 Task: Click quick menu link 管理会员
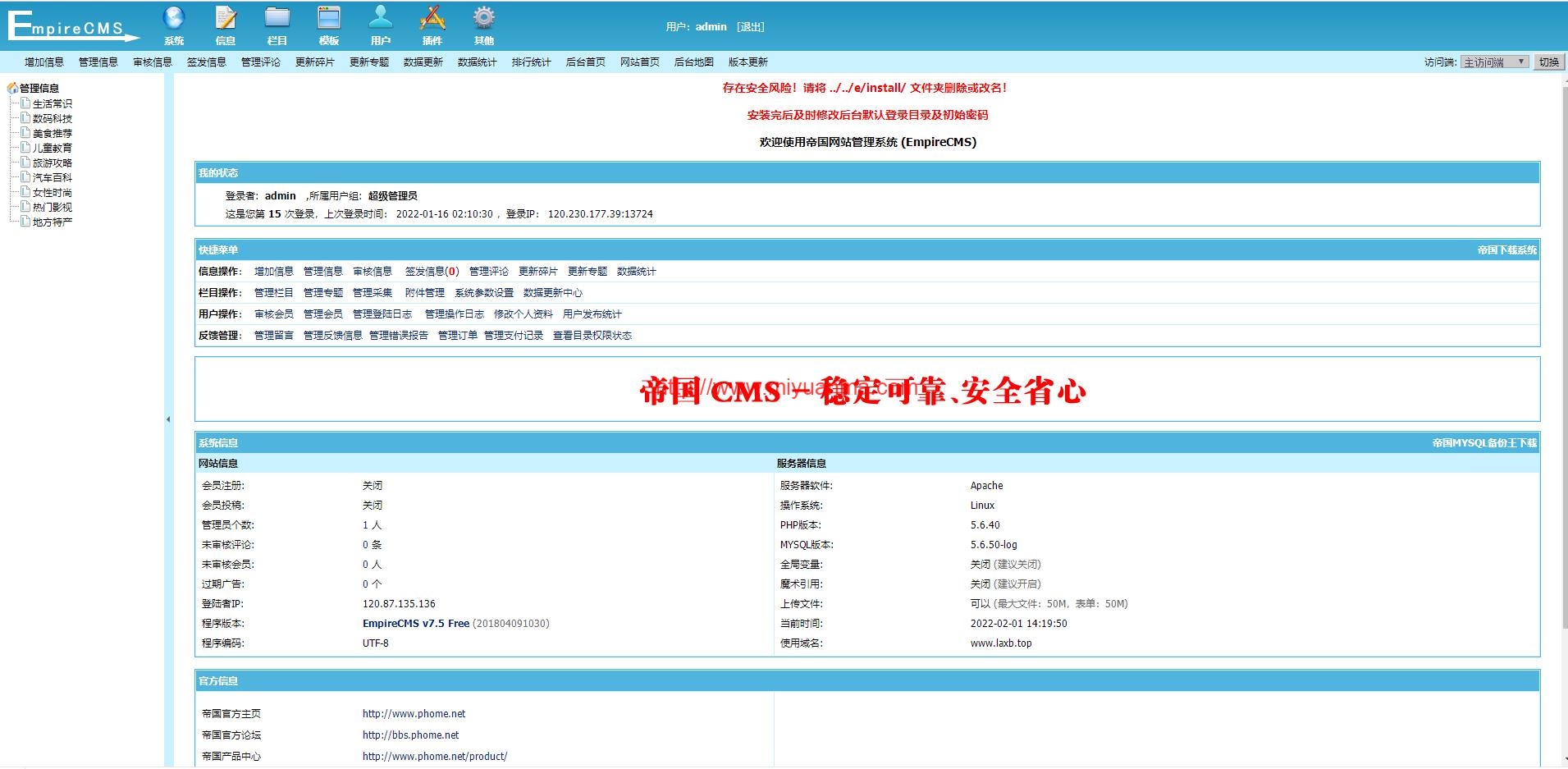pos(323,314)
